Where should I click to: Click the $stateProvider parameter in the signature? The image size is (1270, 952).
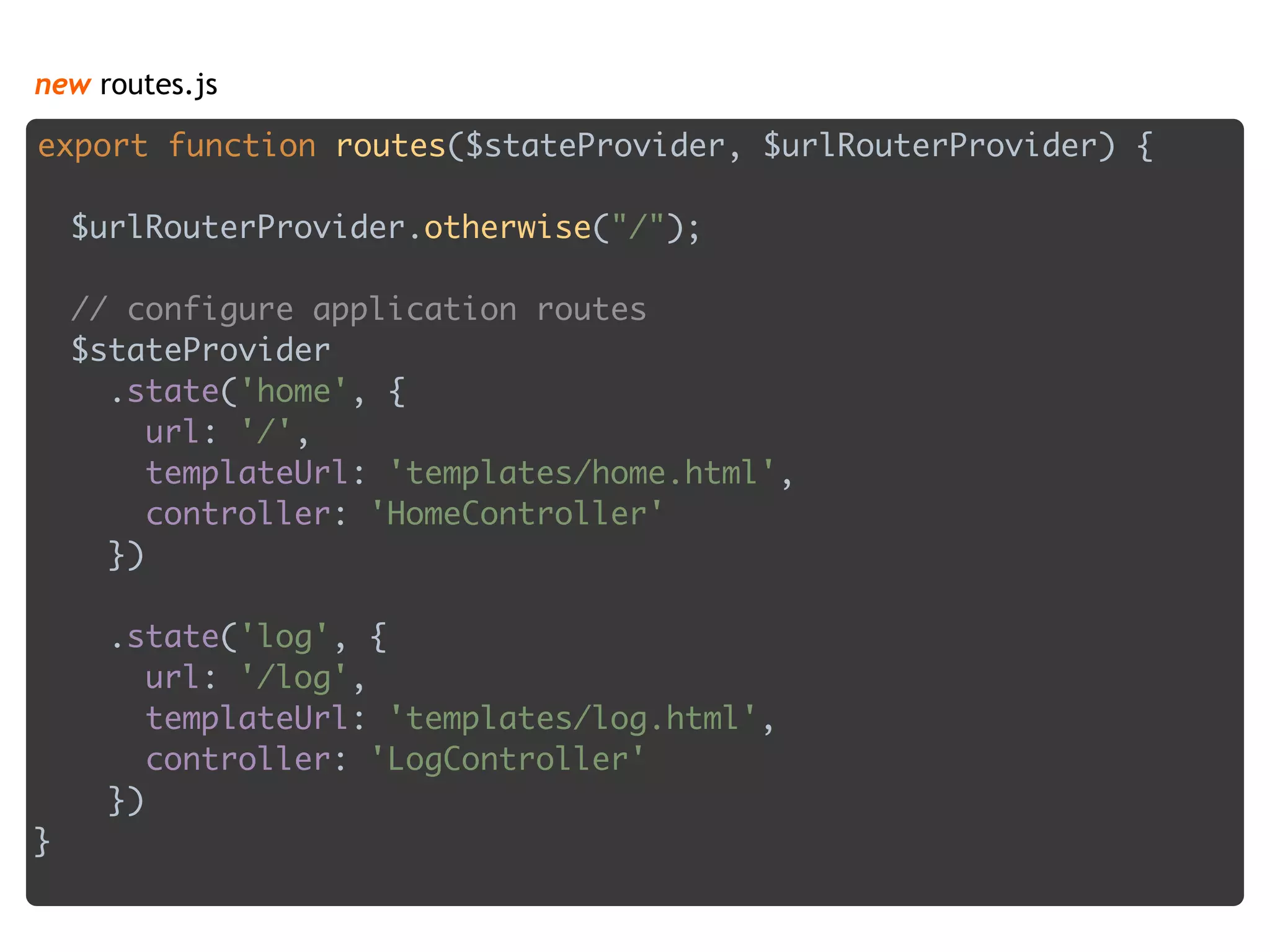(x=595, y=146)
